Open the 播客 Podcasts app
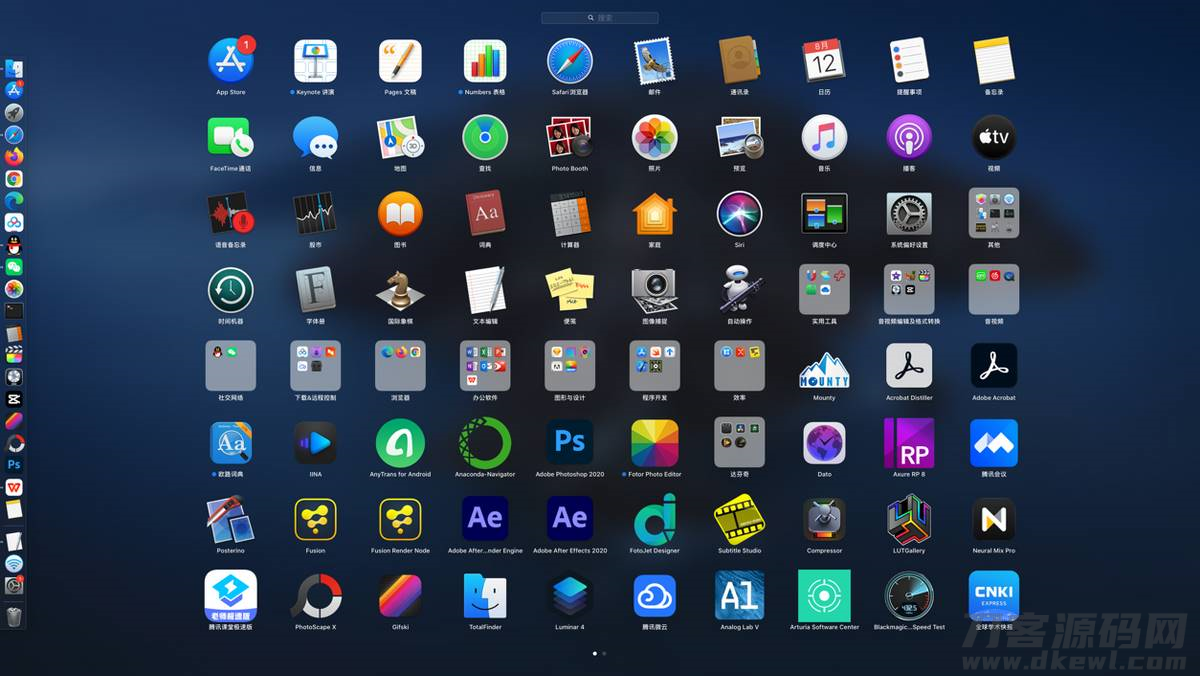The image size is (1200, 676). [x=909, y=138]
